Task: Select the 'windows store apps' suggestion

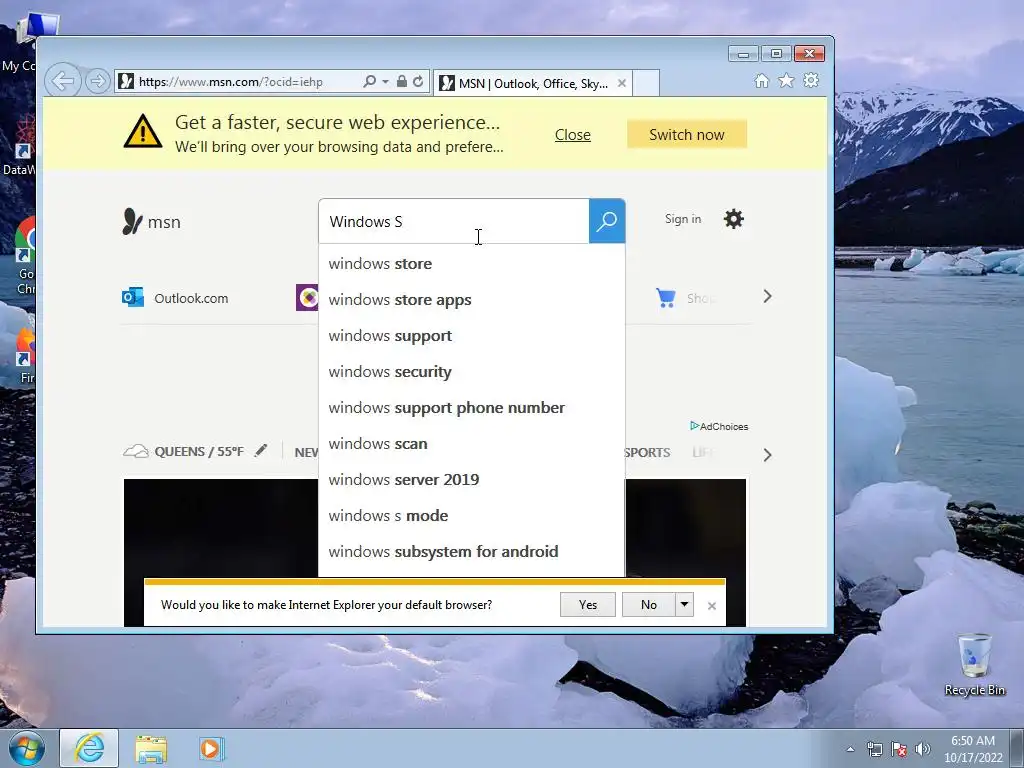Action: click(x=472, y=300)
